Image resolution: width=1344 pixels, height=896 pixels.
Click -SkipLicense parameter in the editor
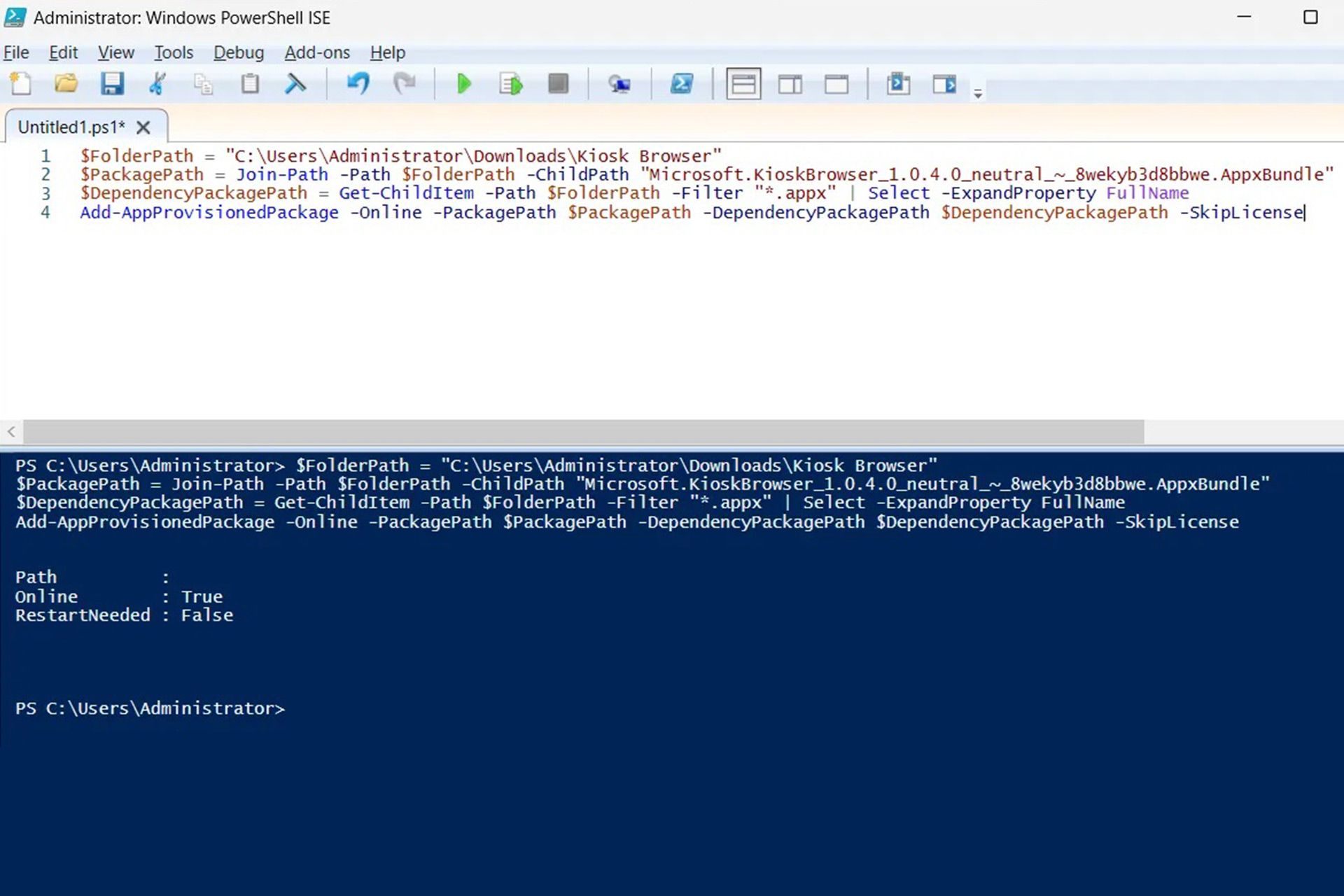[x=1242, y=212]
